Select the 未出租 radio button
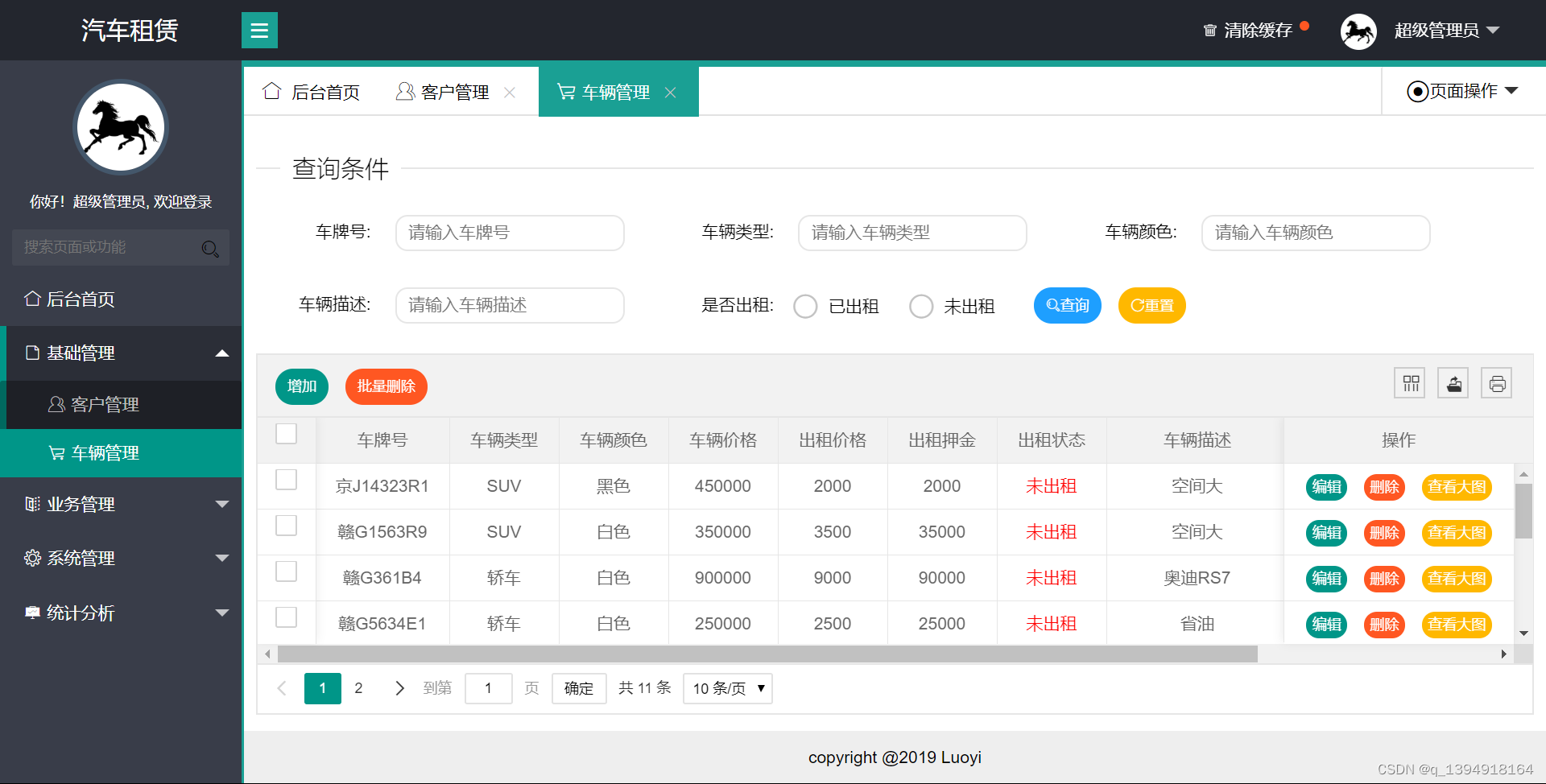Image resolution: width=1546 pixels, height=784 pixels. pyautogui.click(x=921, y=306)
